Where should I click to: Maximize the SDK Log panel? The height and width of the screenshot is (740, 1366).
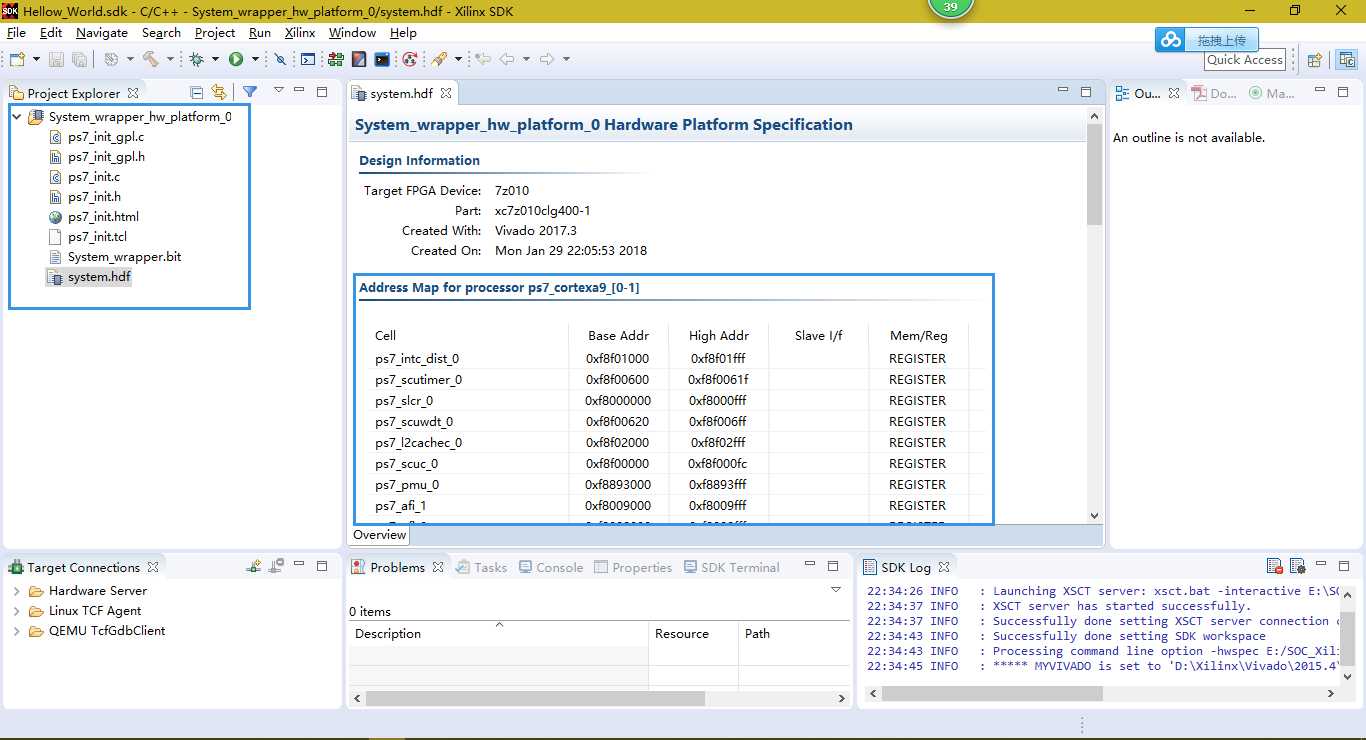(1344, 566)
